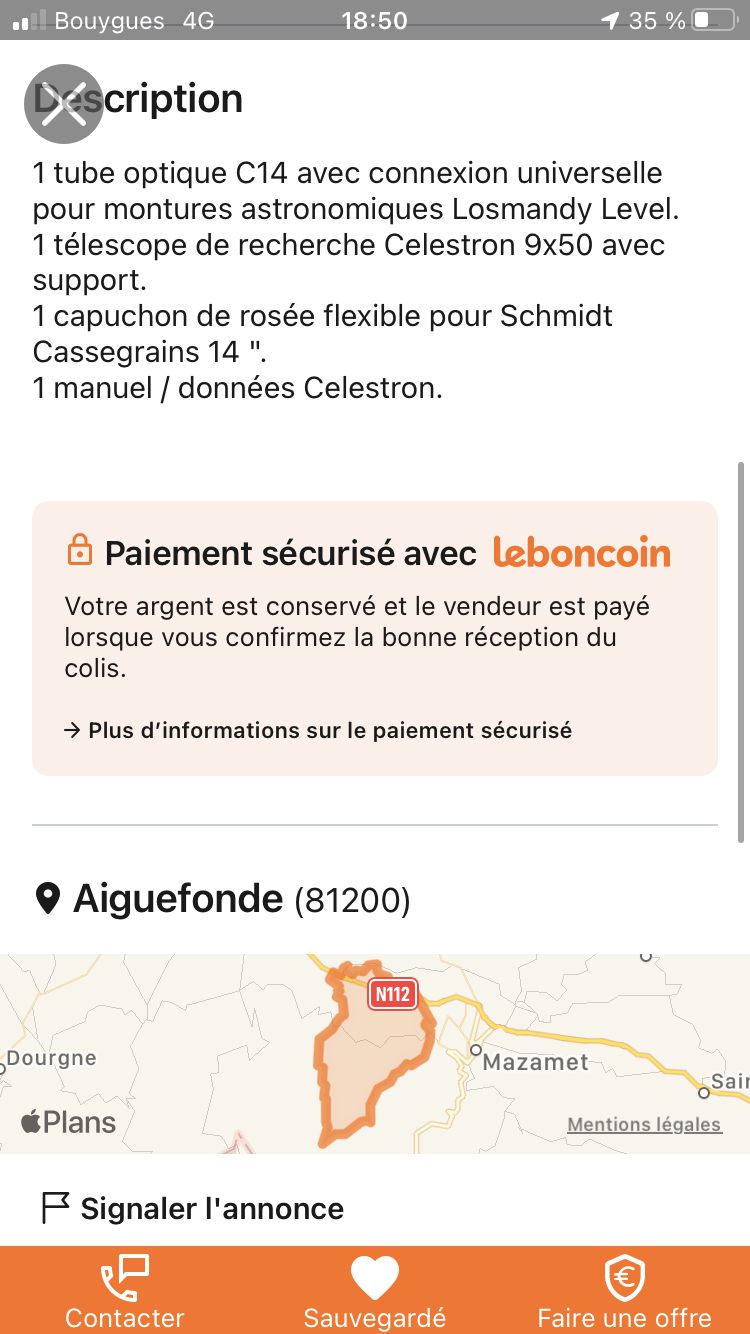Tap the page scrollbar on right edge
The height and width of the screenshot is (1334, 750).
tap(741, 650)
